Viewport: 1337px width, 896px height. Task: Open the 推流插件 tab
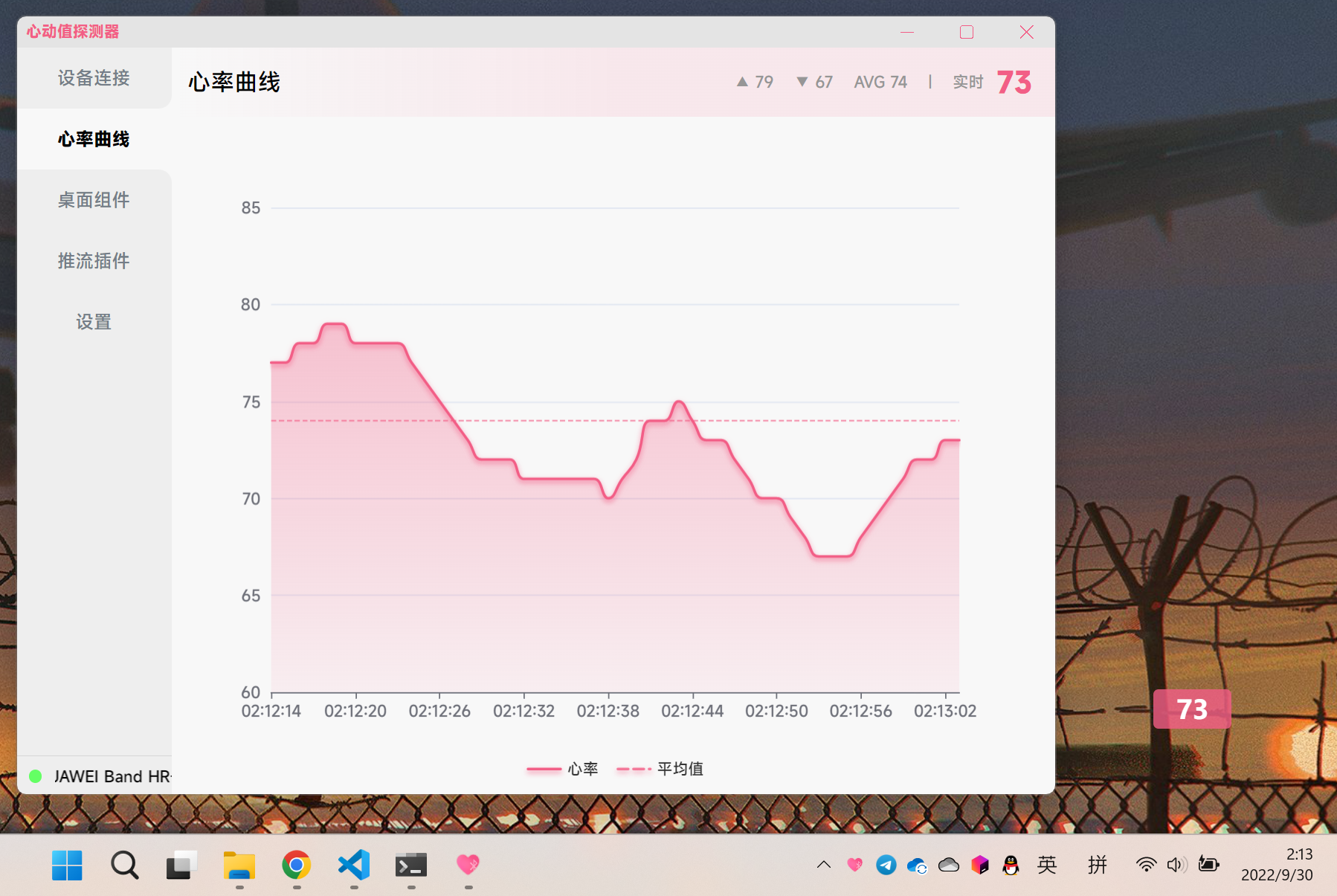point(94,261)
